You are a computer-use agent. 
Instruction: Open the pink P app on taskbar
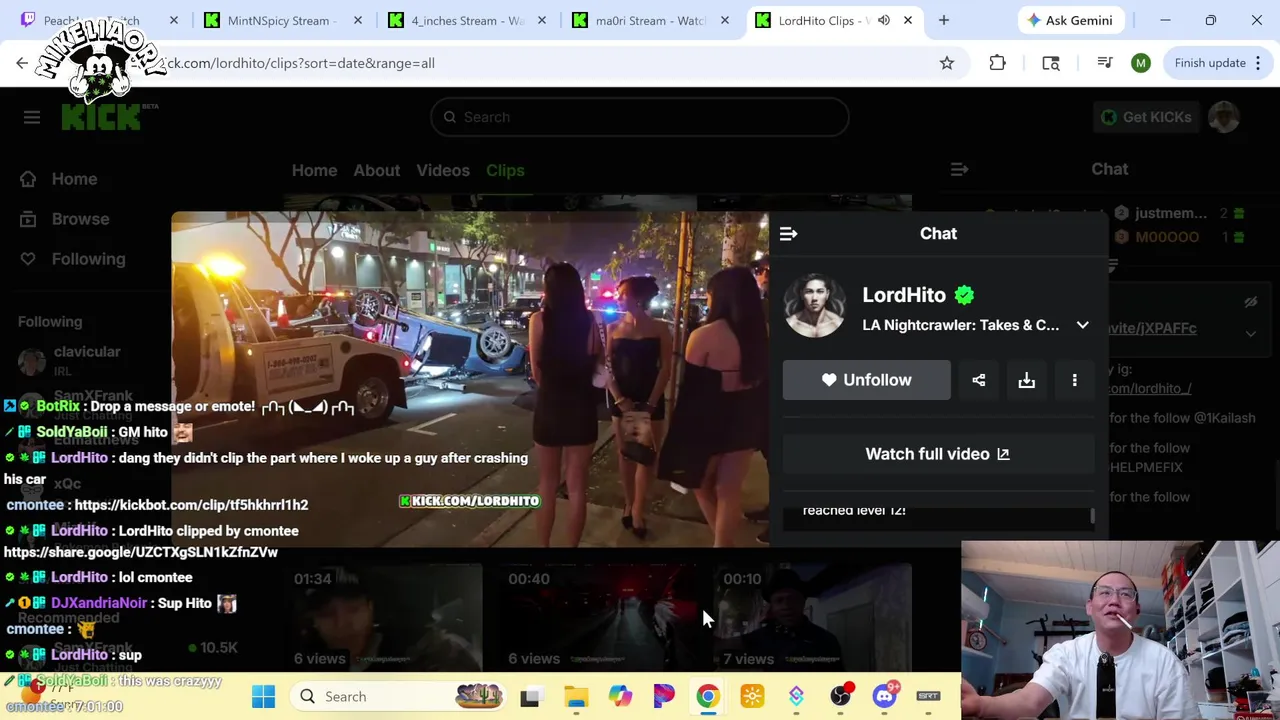(664, 696)
